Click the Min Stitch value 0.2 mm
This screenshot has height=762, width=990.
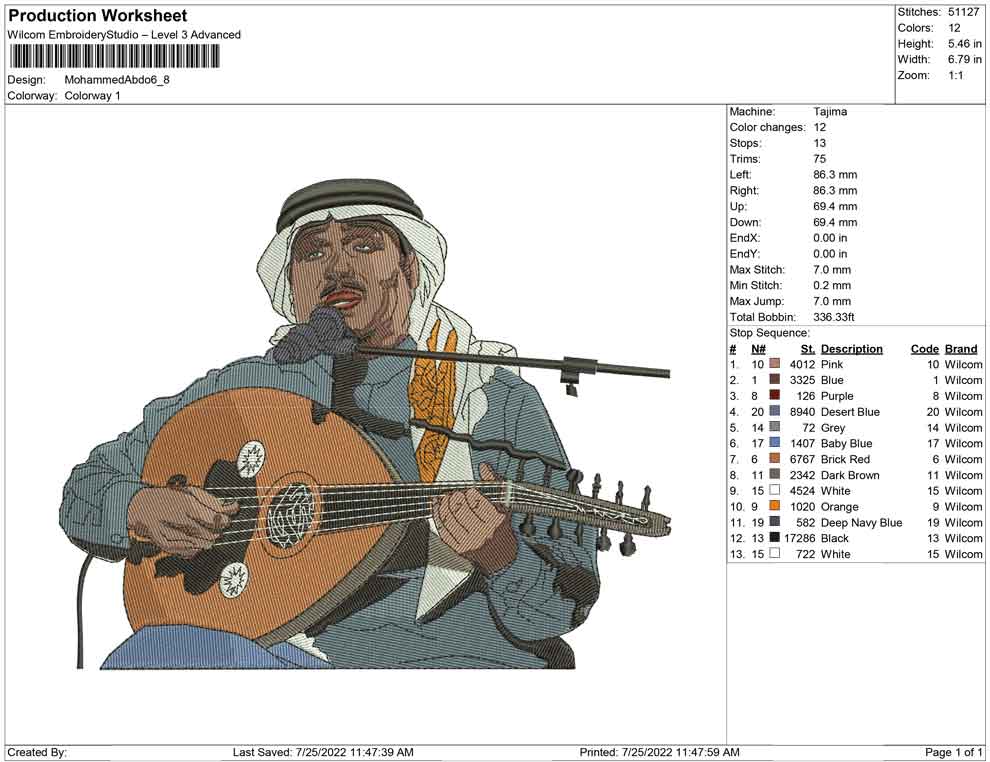pos(832,285)
